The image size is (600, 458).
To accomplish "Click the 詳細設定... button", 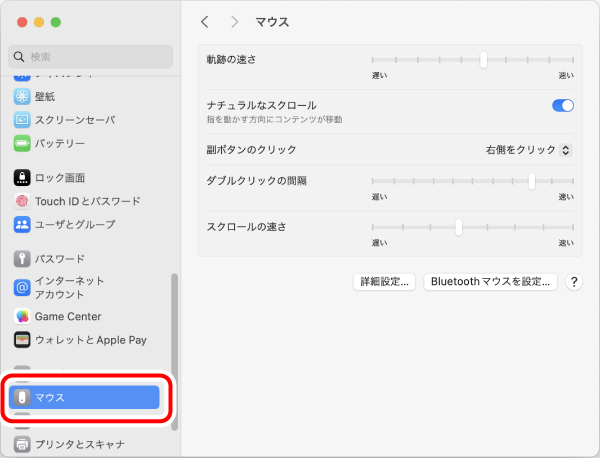I will coord(385,282).
